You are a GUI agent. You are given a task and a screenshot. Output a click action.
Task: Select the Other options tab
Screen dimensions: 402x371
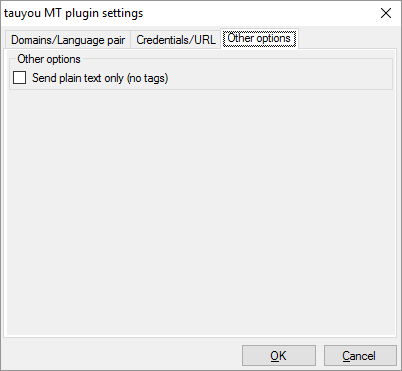click(x=259, y=38)
